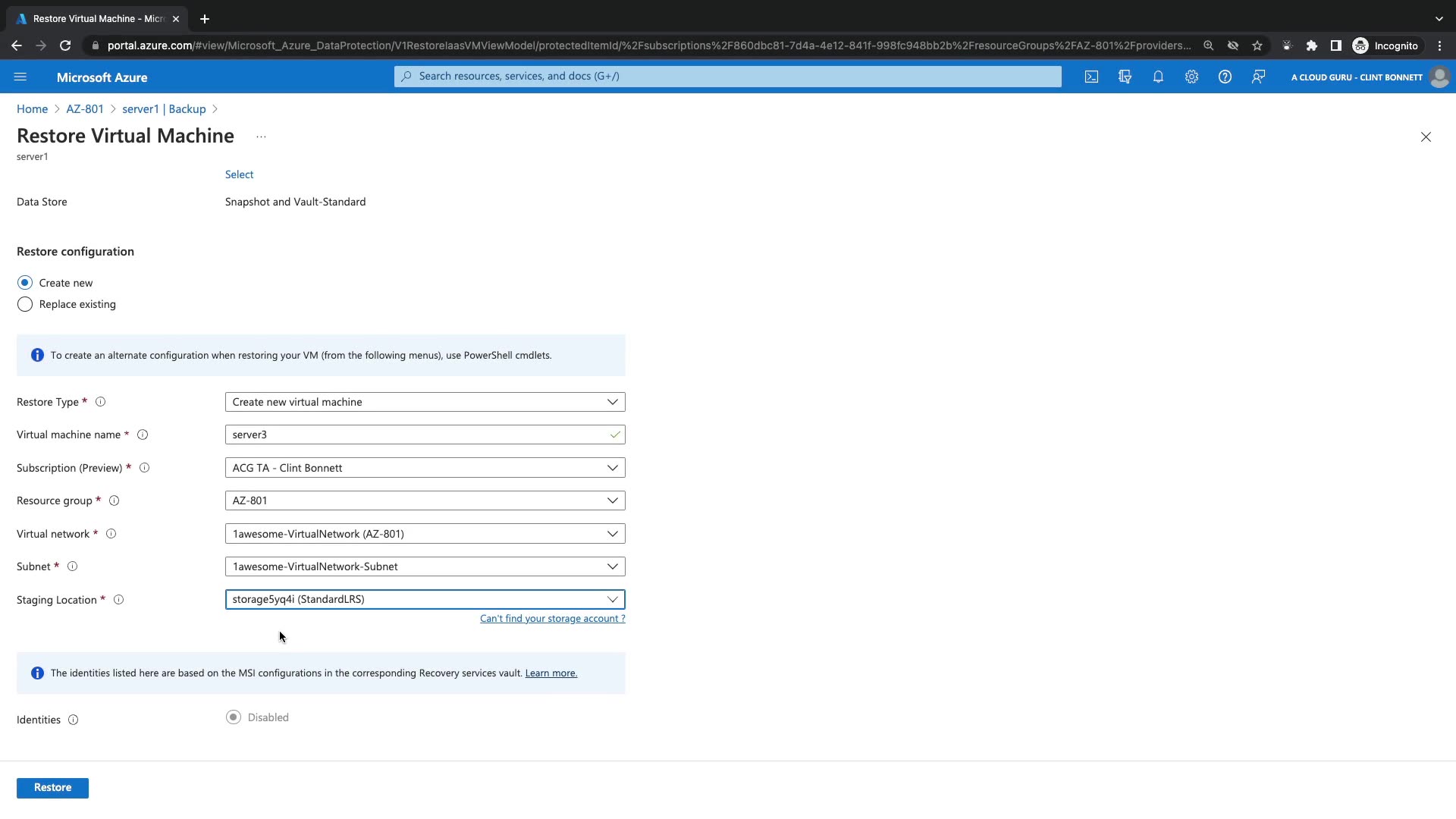Open Directories and subscriptions filter icon

click(1125, 77)
